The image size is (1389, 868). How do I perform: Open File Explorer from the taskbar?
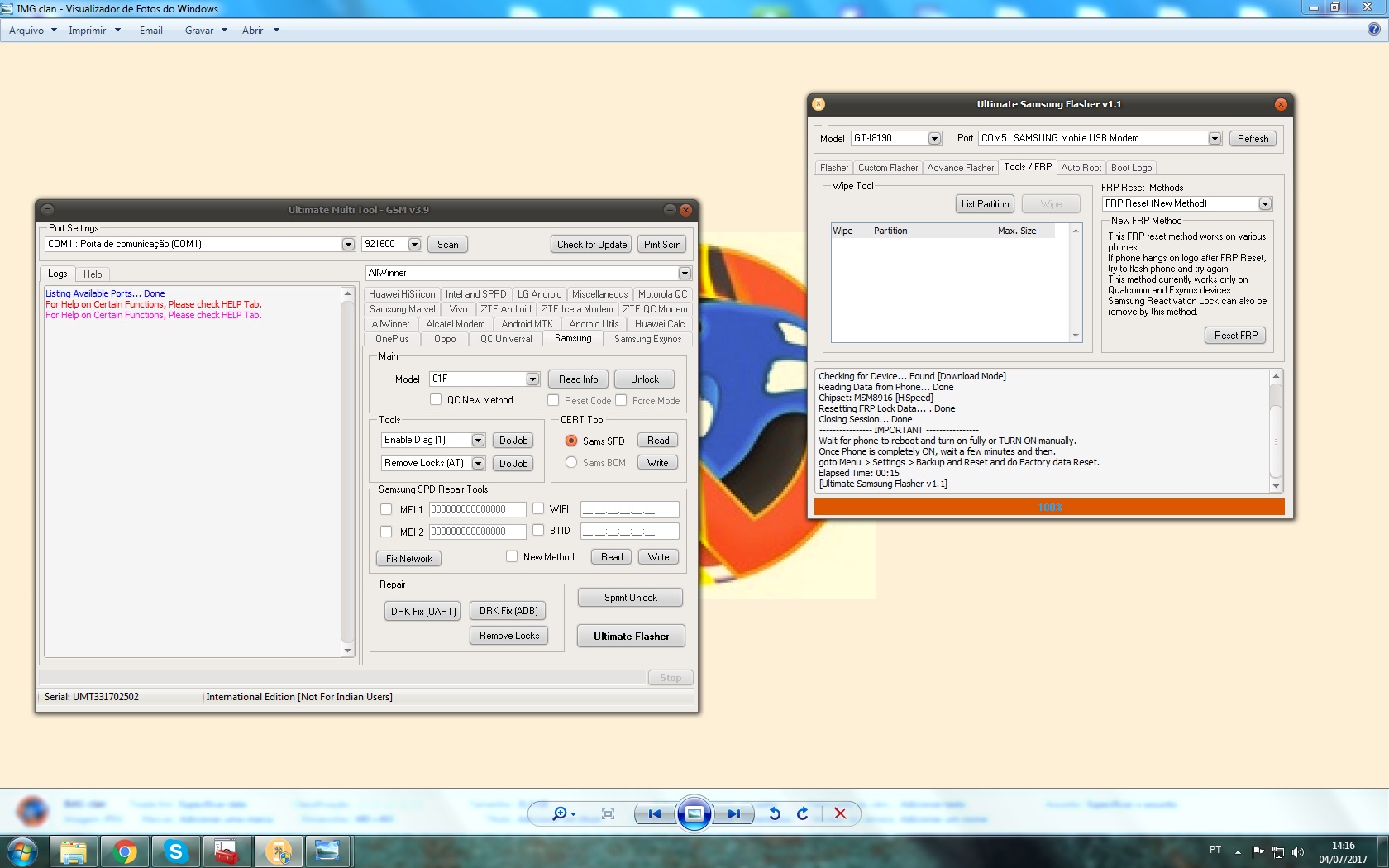click(x=74, y=851)
